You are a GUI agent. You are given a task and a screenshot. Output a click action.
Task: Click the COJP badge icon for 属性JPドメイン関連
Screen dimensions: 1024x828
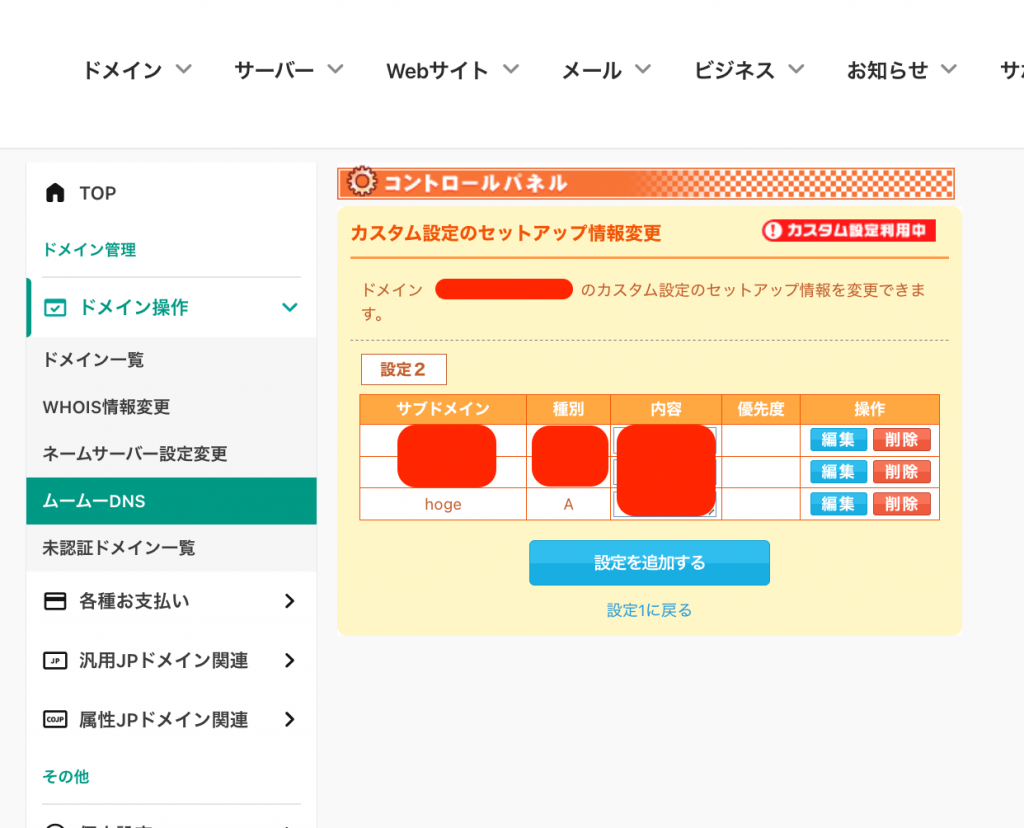[x=56, y=720]
